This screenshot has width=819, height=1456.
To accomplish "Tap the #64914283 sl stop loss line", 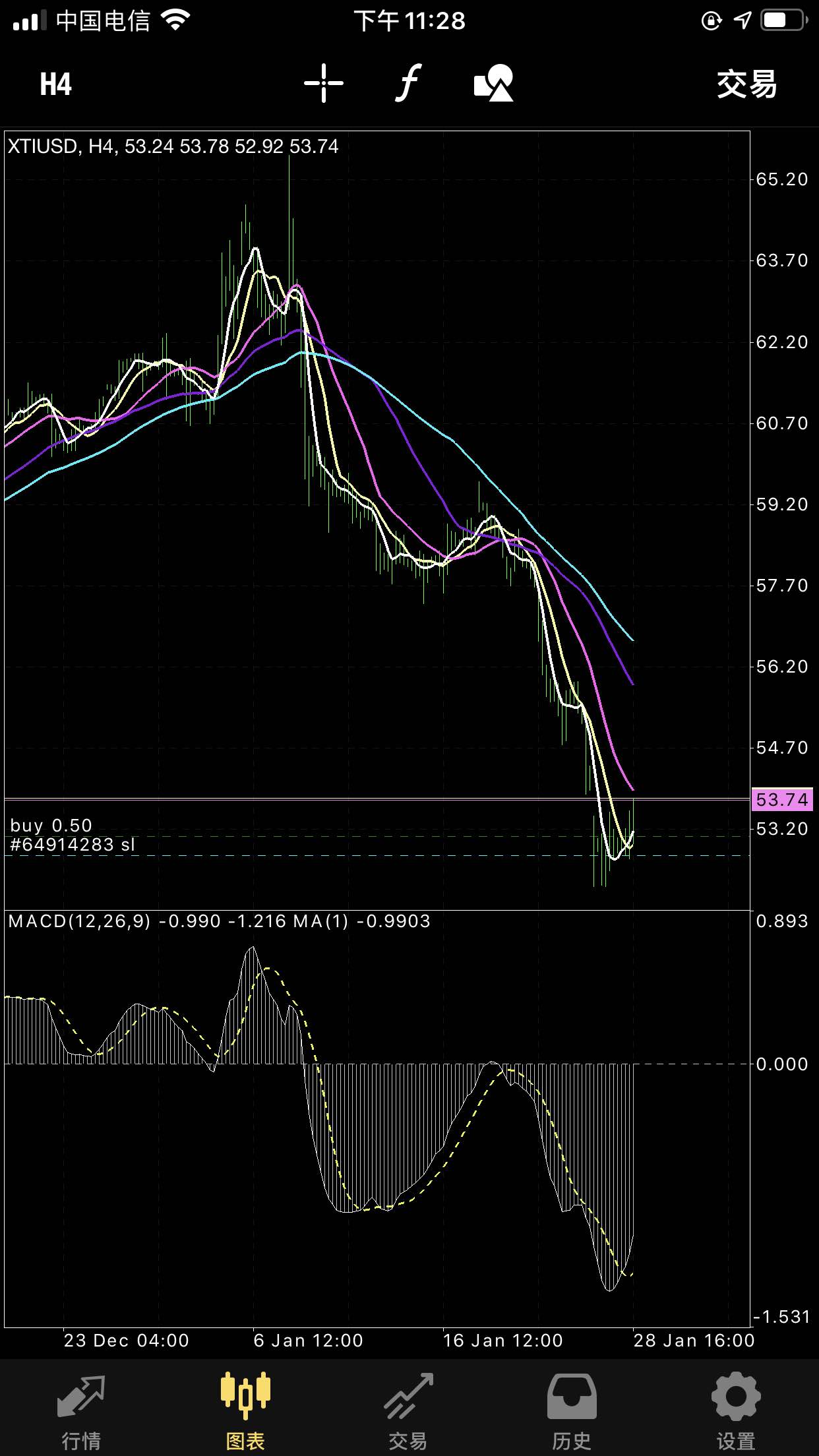I will (x=73, y=845).
